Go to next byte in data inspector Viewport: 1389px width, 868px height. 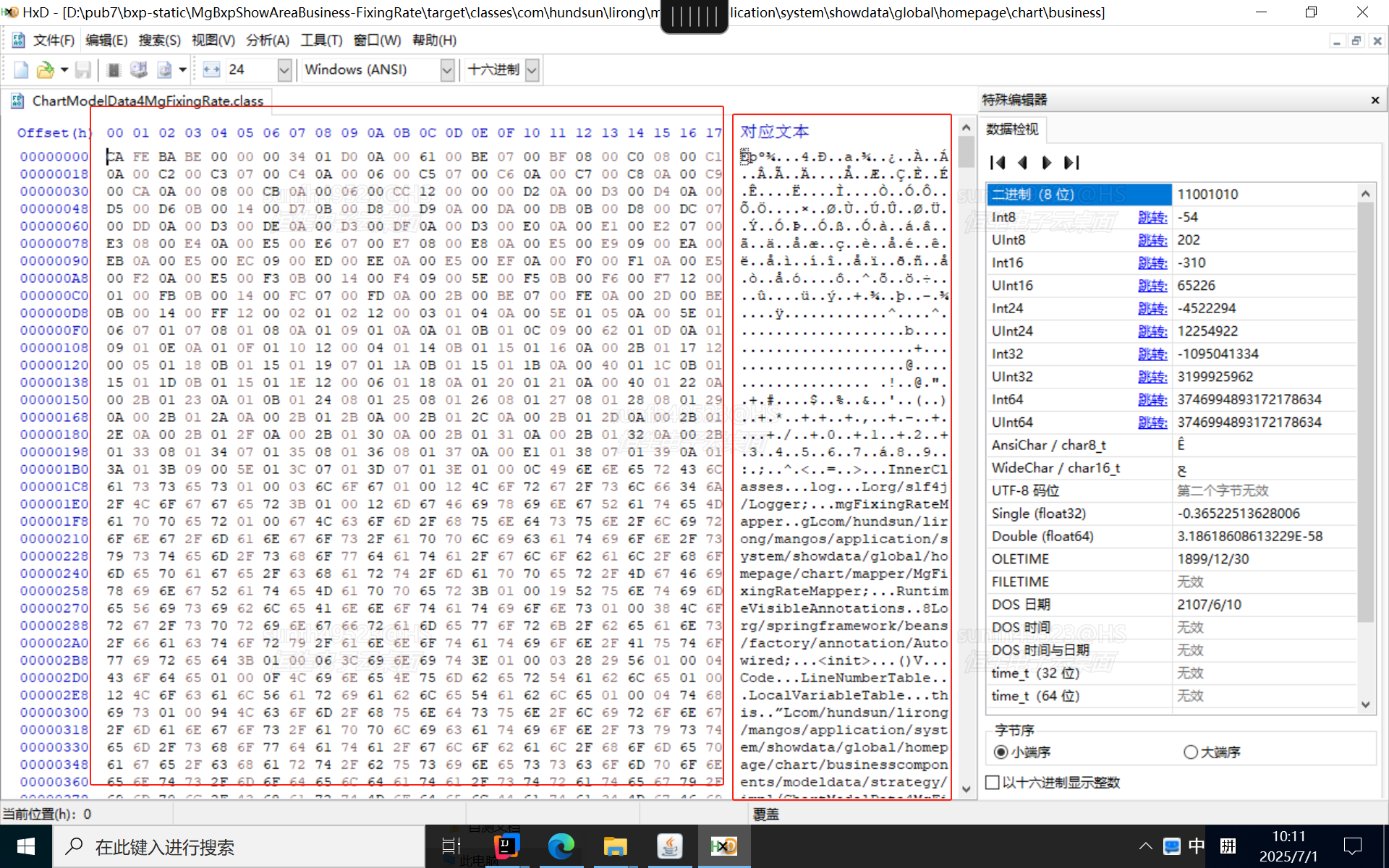pyautogui.click(x=1047, y=163)
